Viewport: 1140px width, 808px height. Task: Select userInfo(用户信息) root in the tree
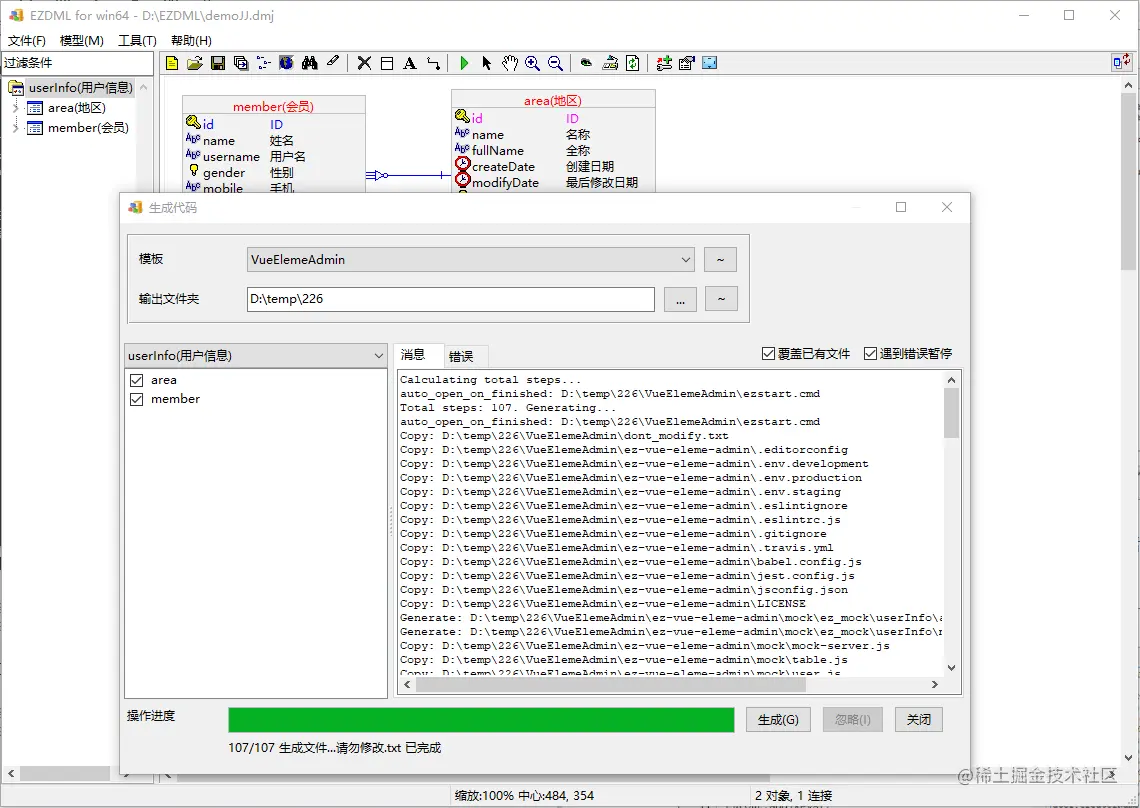tap(81, 88)
